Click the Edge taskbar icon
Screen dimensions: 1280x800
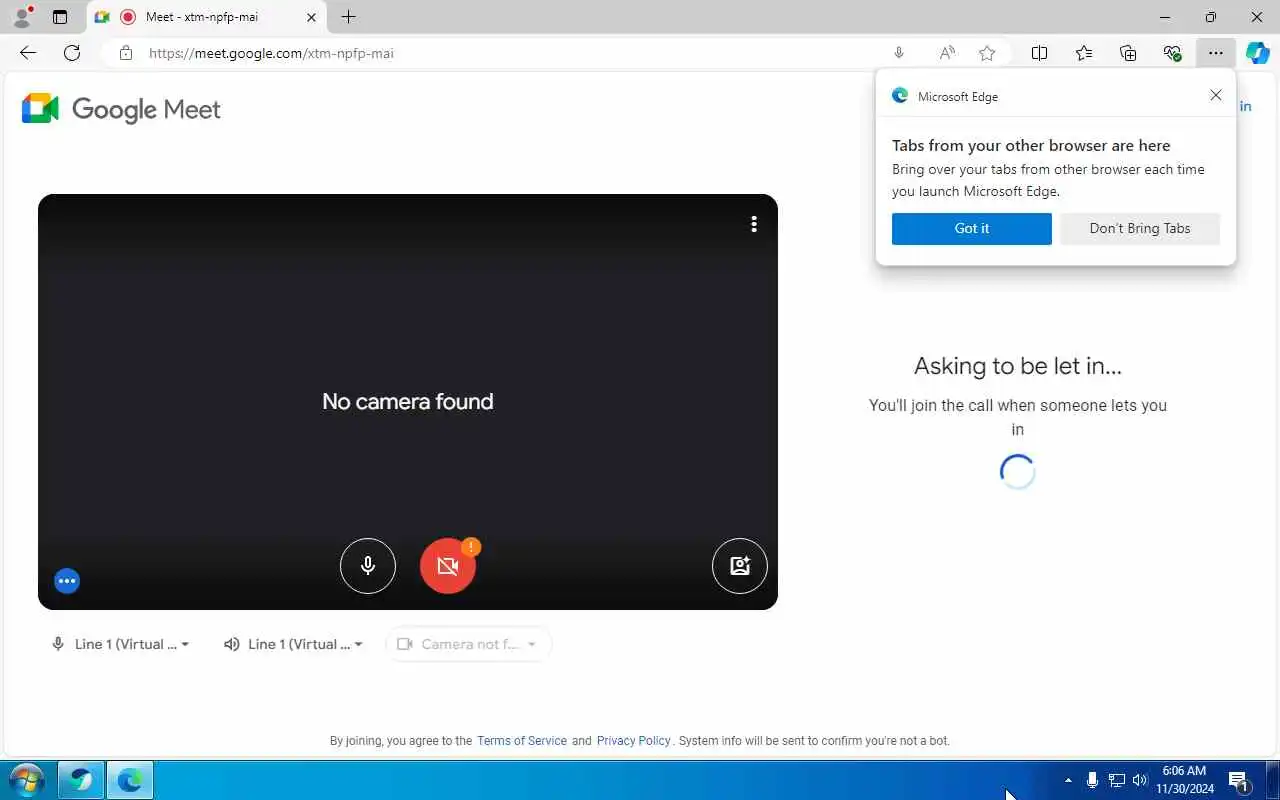click(x=130, y=780)
